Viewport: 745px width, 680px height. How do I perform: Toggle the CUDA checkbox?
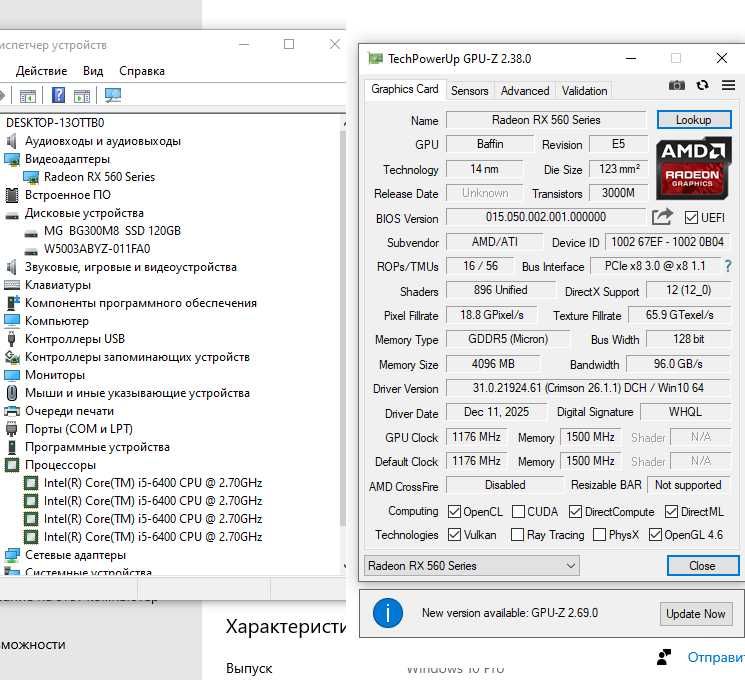(518, 511)
